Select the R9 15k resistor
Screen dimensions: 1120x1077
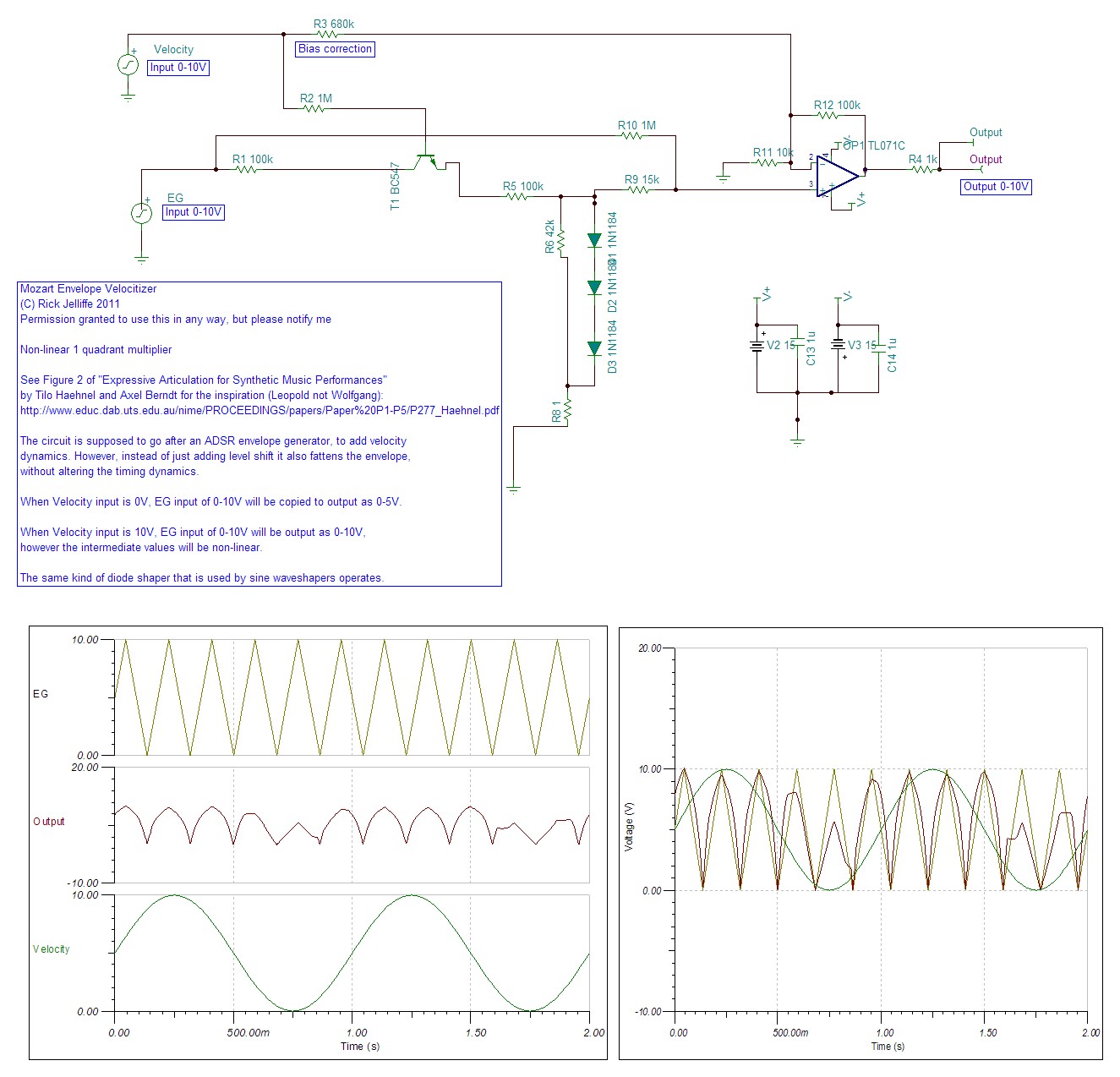[x=638, y=190]
